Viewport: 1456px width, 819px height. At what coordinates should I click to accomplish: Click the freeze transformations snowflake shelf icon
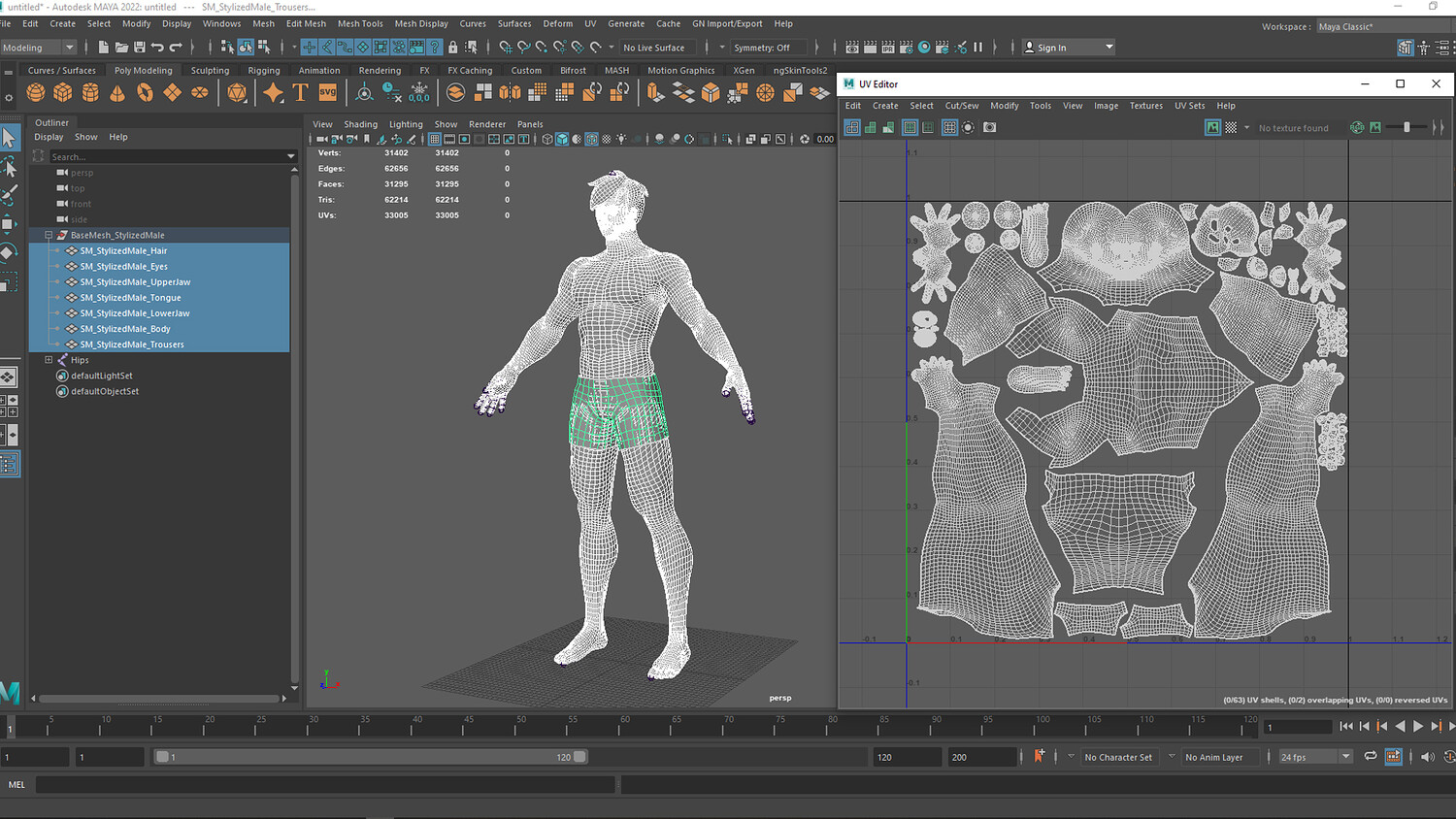[x=419, y=92]
